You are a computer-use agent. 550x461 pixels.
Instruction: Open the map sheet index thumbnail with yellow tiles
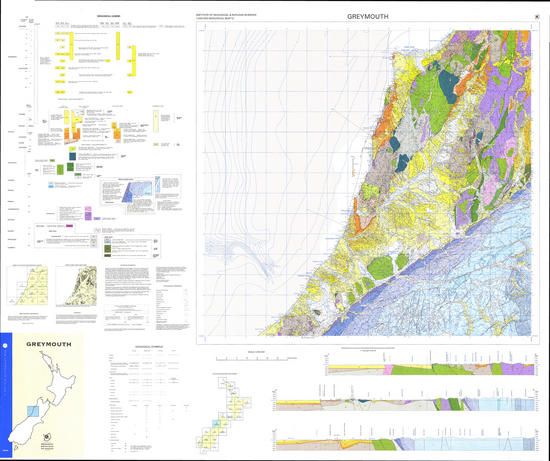click(x=28, y=285)
